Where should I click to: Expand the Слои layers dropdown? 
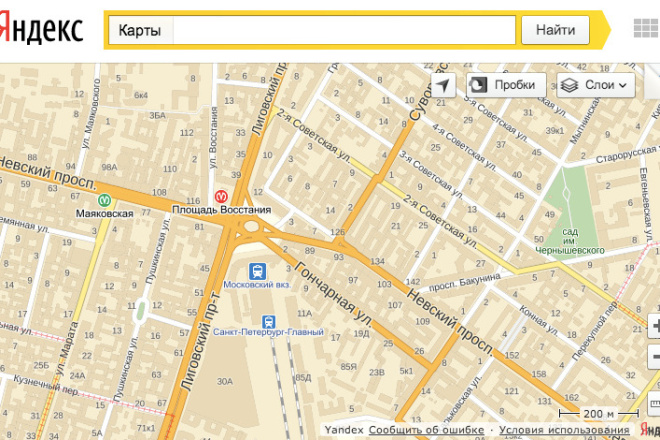[596, 85]
